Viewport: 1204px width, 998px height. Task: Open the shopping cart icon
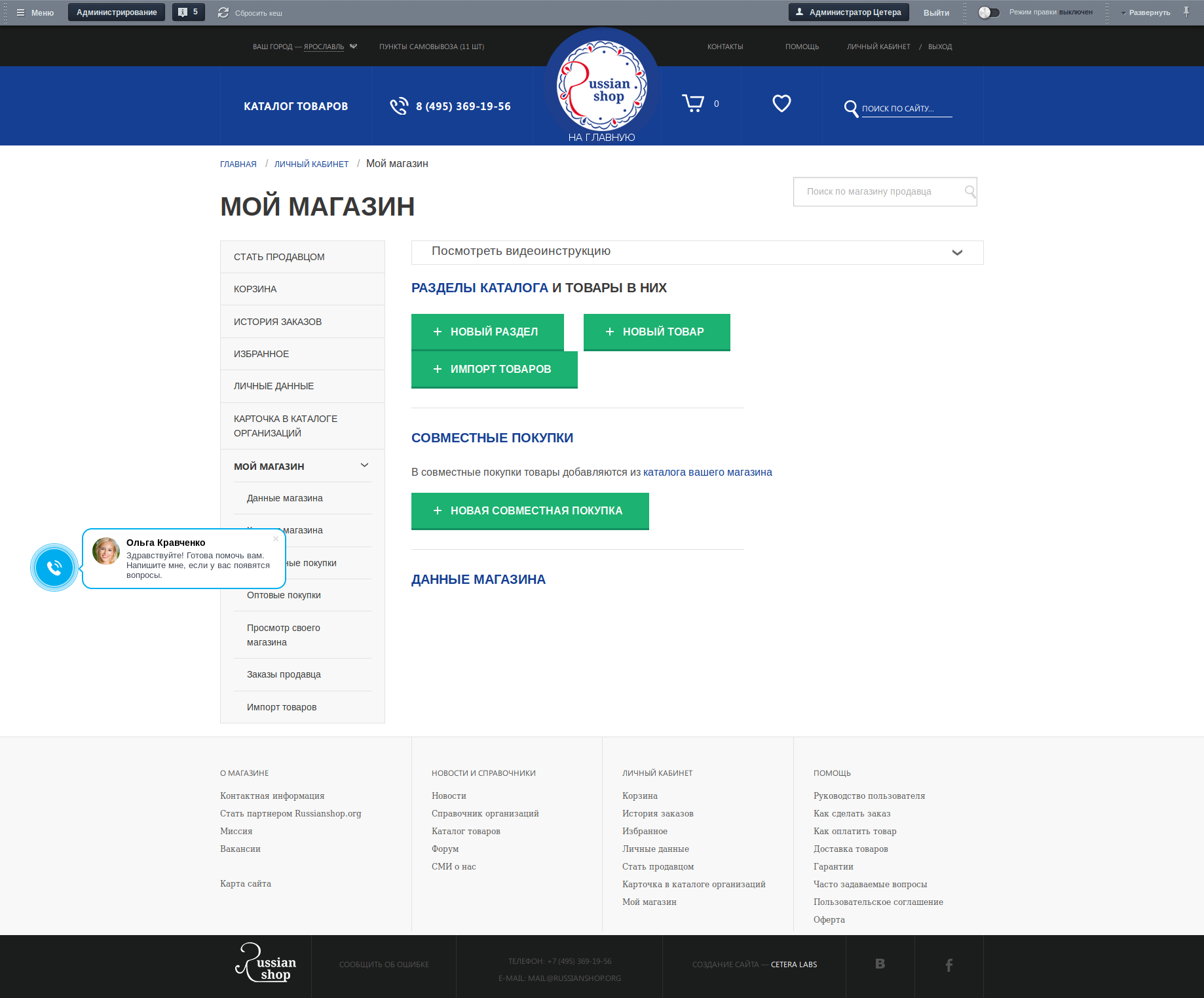coord(693,104)
